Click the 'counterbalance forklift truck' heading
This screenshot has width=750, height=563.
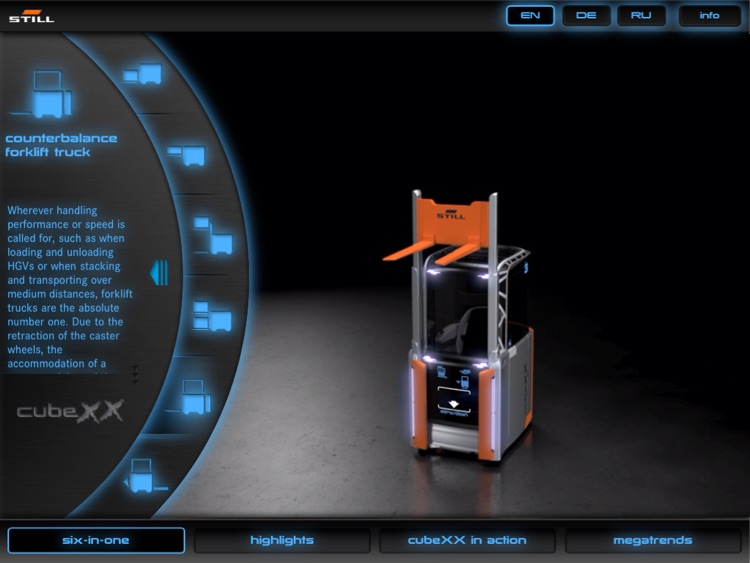click(61, 145)
